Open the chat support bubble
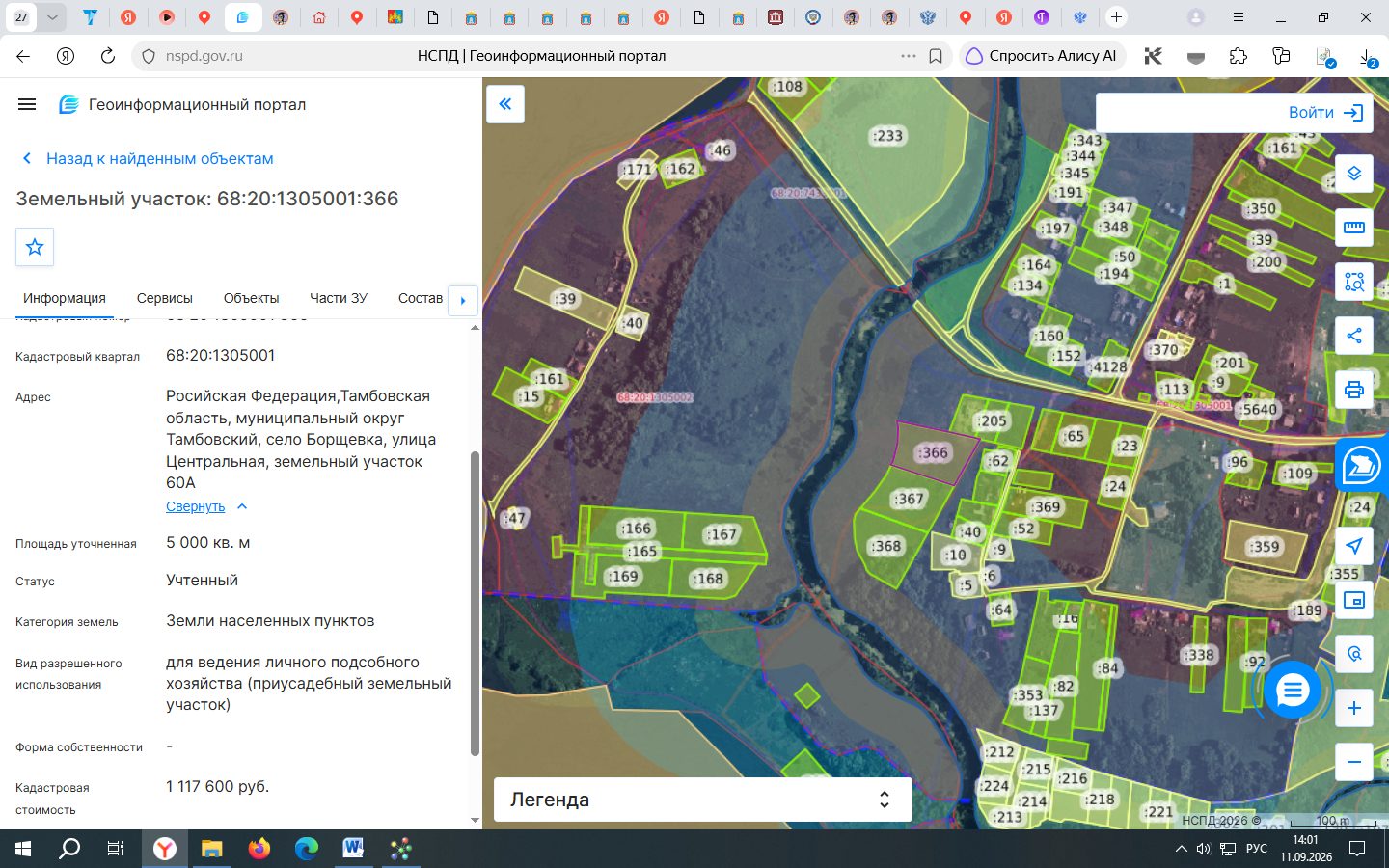1389x868 pixels. pyautogui.click(x=1292, y=690)
